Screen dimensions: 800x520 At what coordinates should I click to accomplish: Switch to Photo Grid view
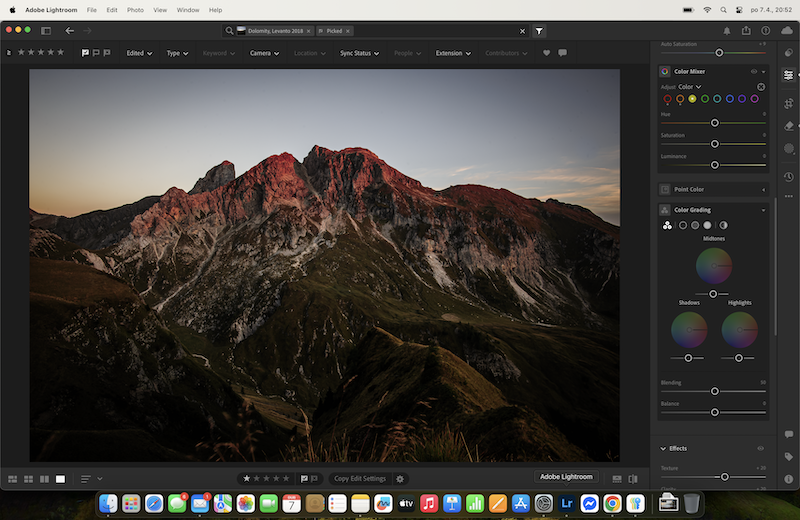[x=13, y=479]
